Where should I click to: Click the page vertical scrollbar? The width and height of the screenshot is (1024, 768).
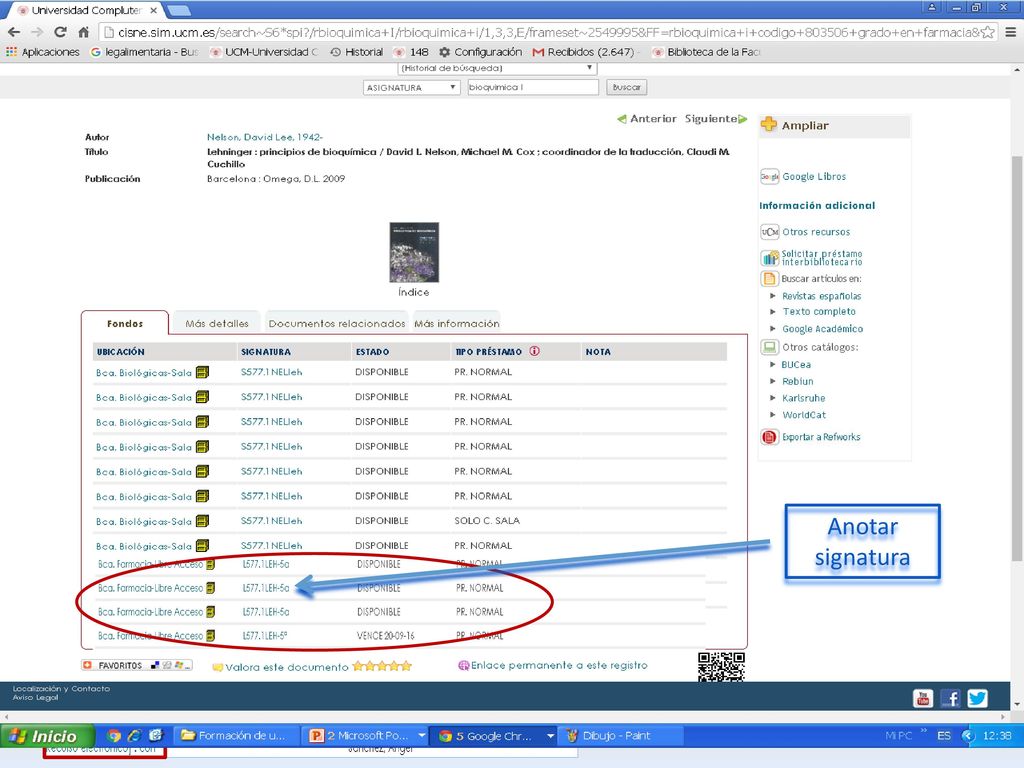[x=1017, y=358]
